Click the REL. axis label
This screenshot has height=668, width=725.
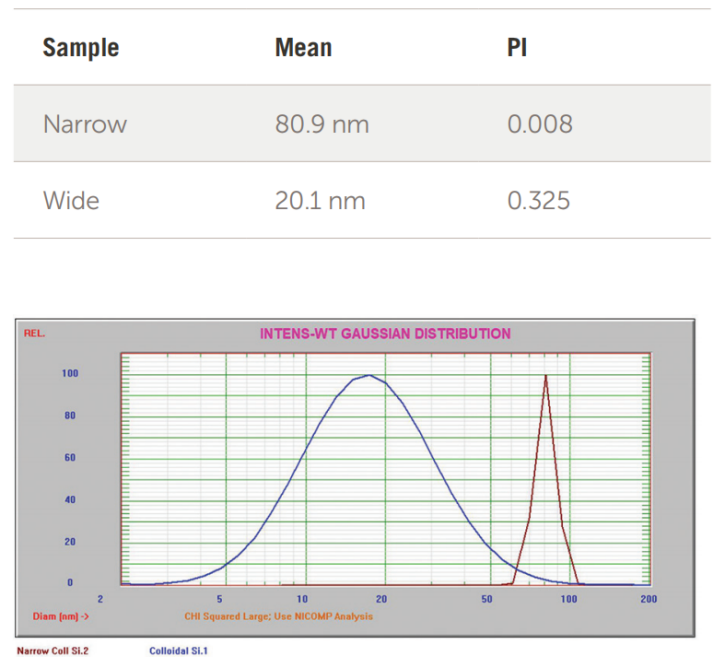tap(35, 334)
